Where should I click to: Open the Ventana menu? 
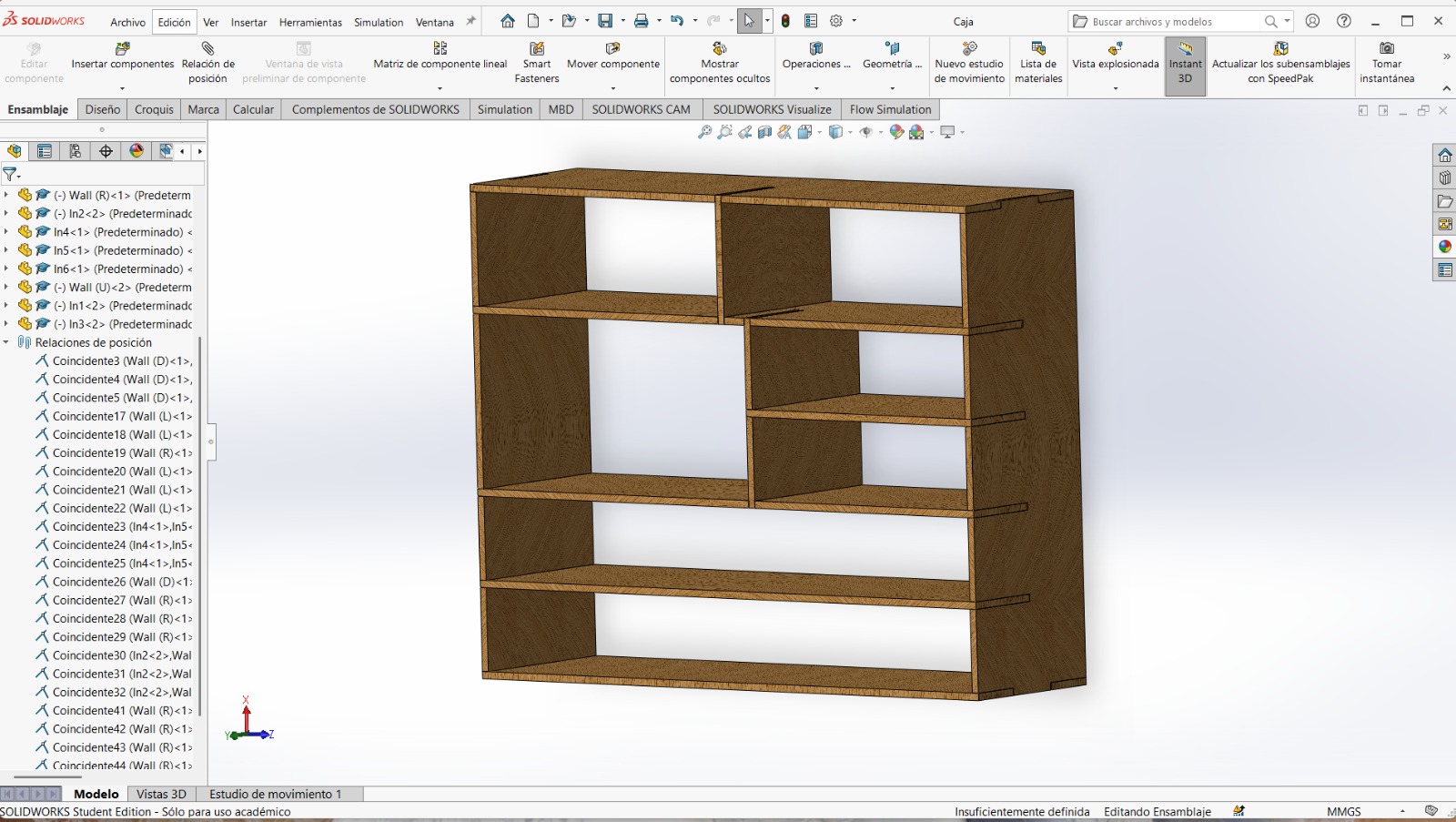pos(435,22)
